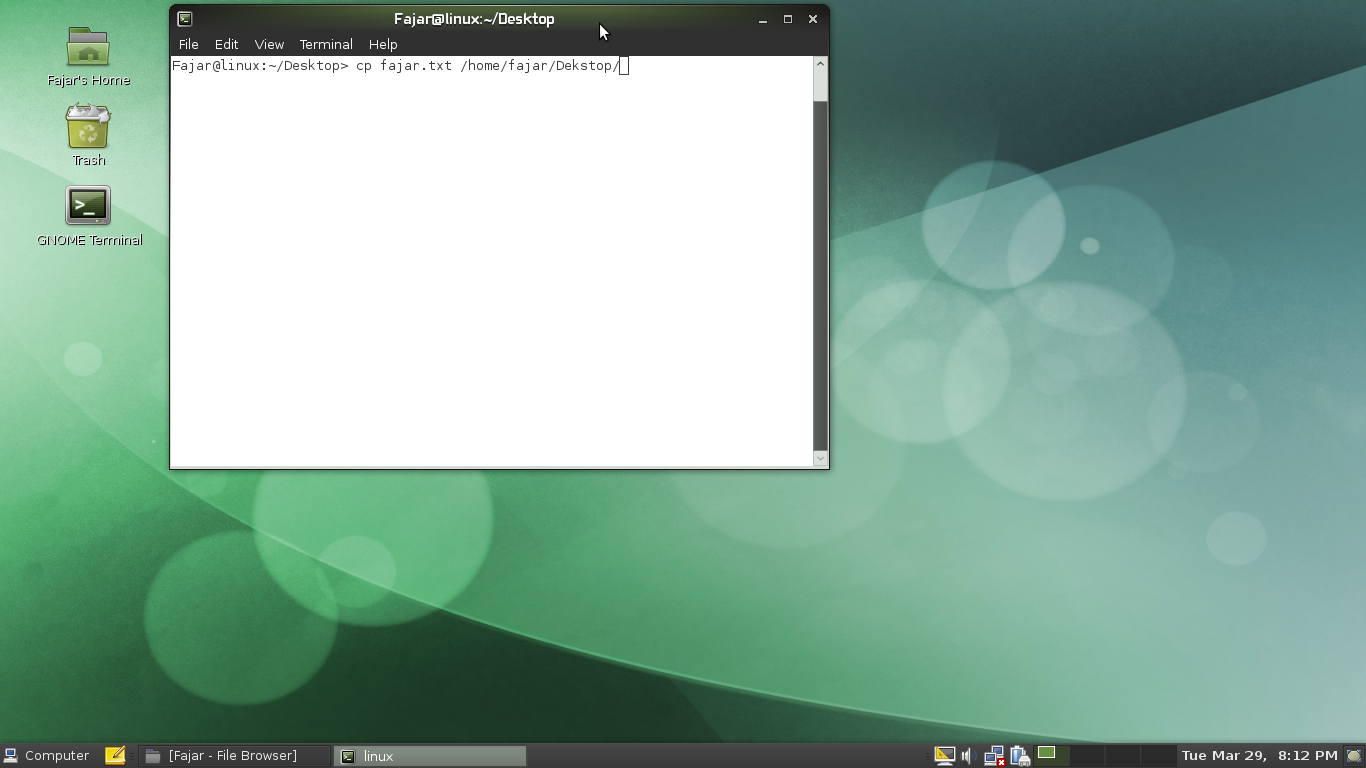The width and height of the screenshot is (1366, 768).
Task: Select linux terminal taskbar button
Action: (x=430, y=756)
